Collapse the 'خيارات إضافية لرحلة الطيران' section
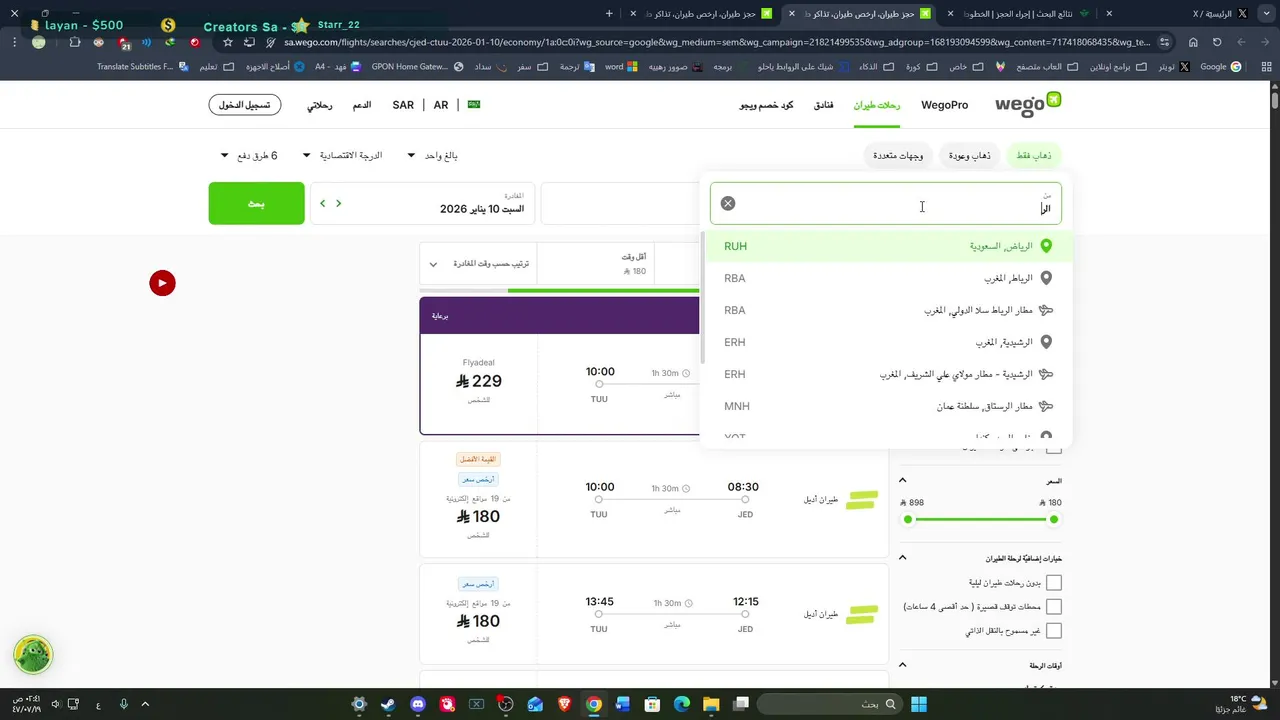1280x720 pixels. click(x=902, y=558)
